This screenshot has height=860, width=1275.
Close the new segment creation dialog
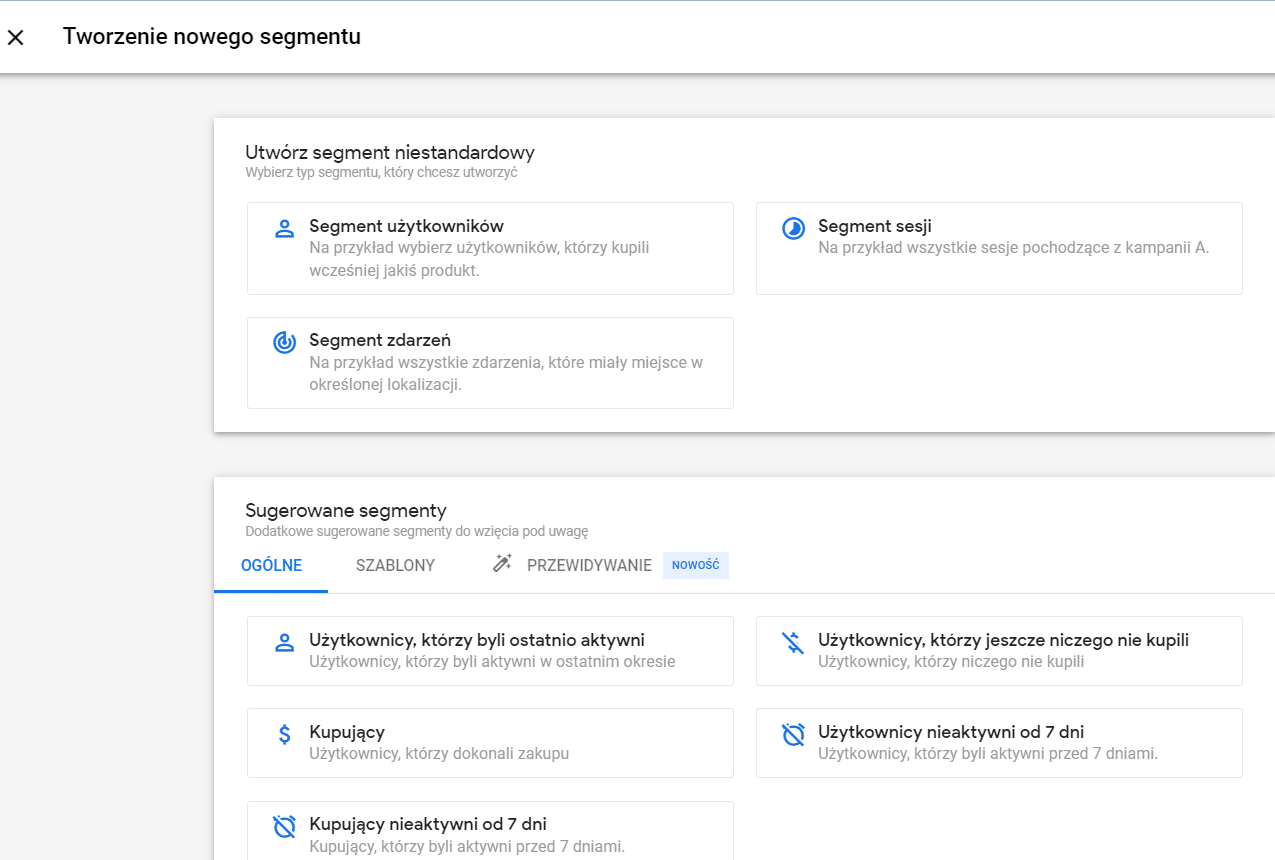16,38
